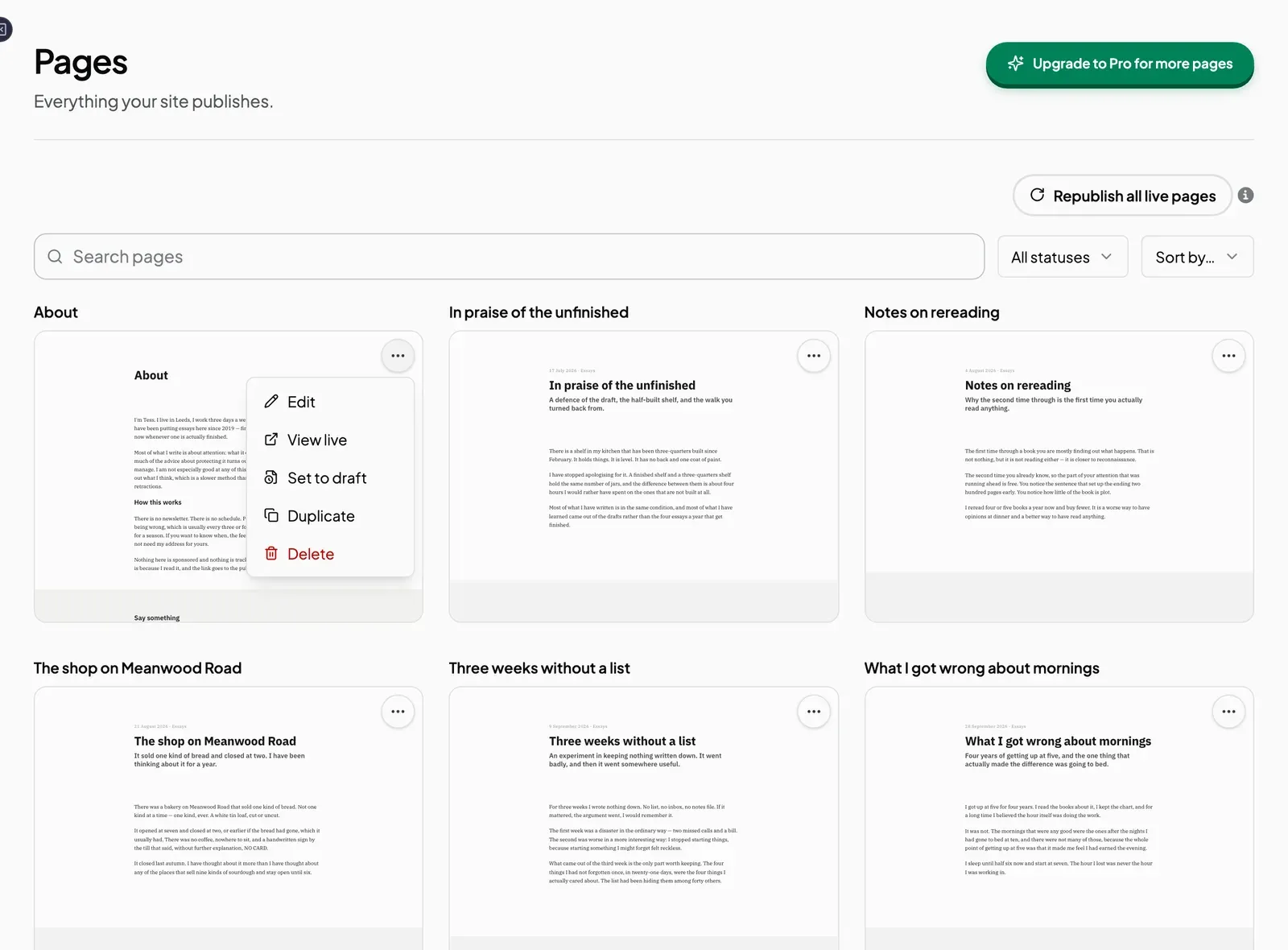
Task: Click the pencil icon next to Edit
Action: tap(271, 401)
